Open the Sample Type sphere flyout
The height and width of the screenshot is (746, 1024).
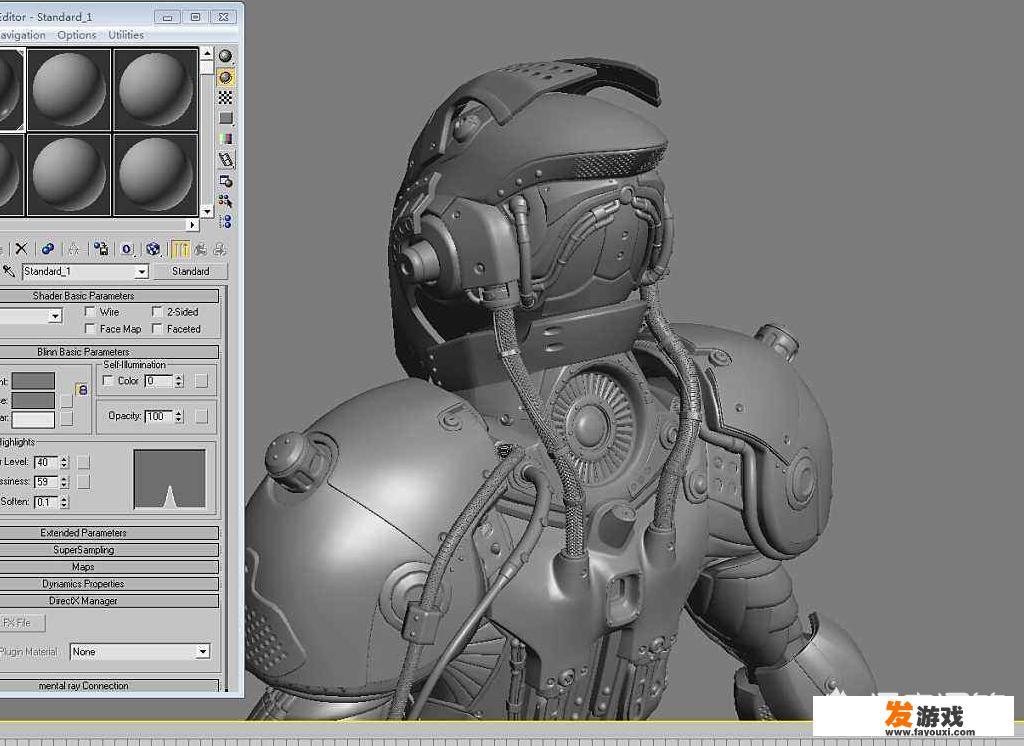(x=226, y=56)
